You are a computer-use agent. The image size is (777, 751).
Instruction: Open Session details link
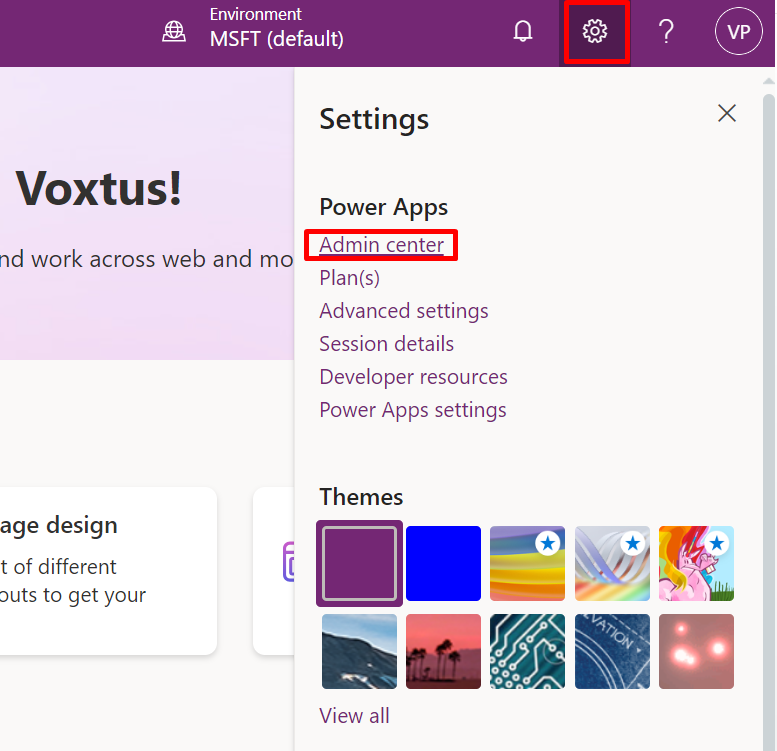387,344
